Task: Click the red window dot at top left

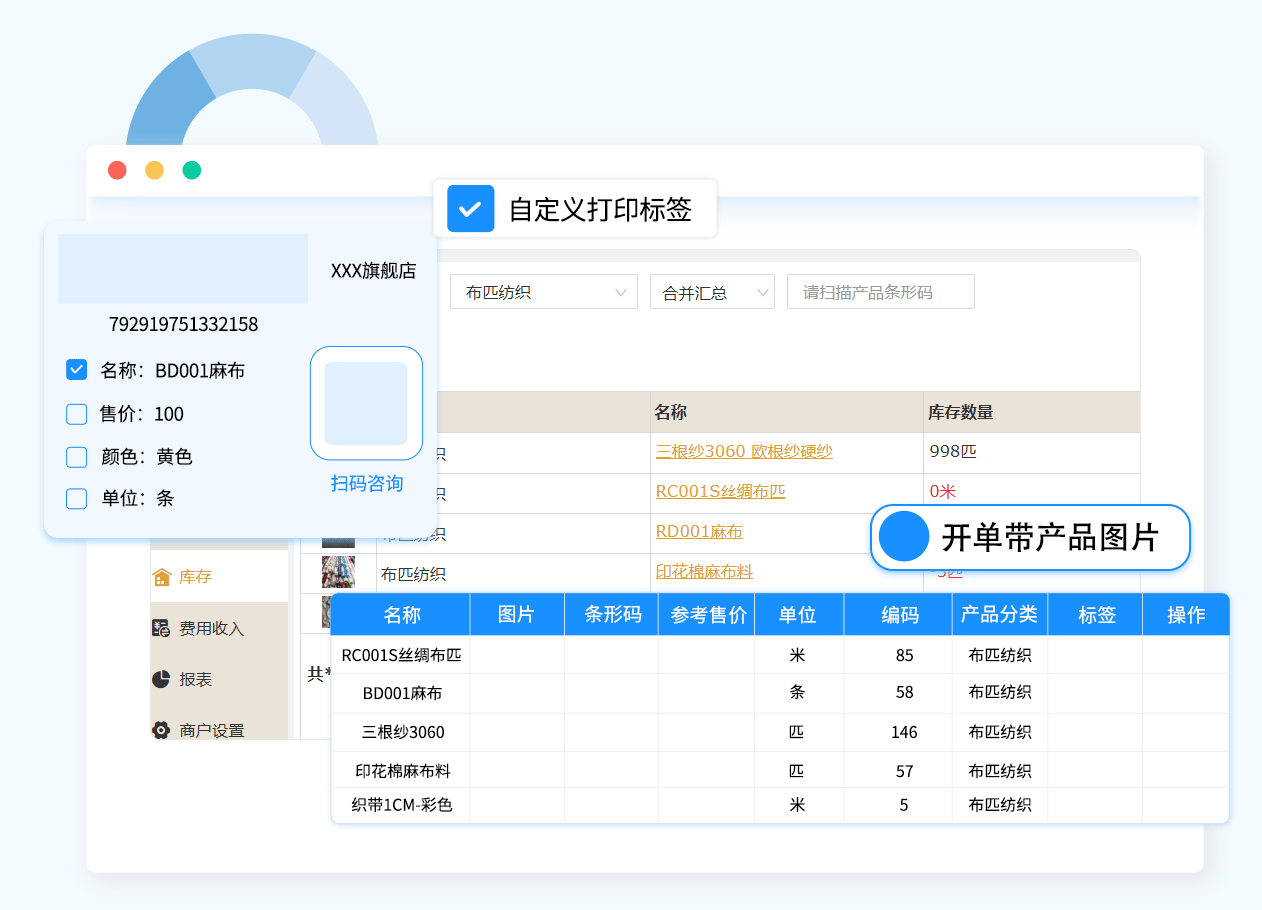Action: 117,170
